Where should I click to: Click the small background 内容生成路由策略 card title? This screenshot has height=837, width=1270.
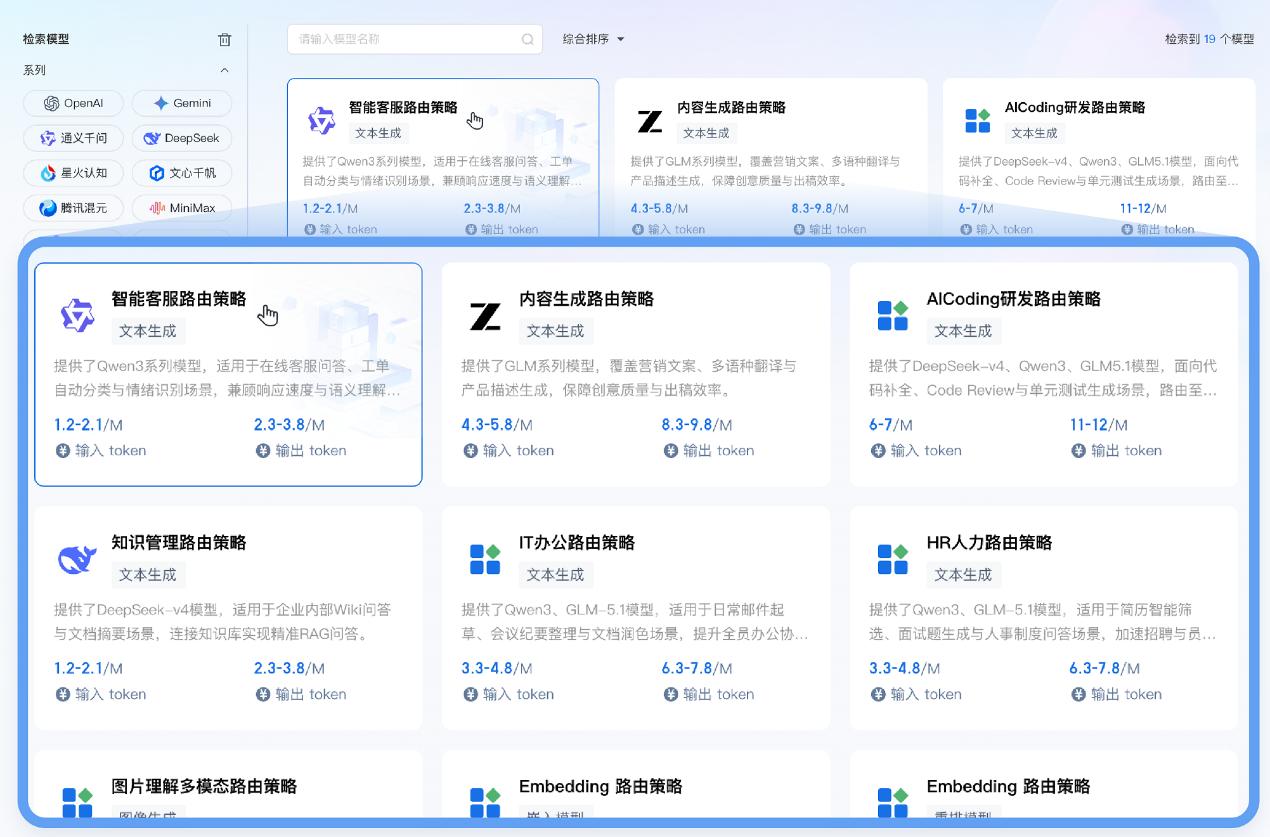(x=731, y=107)
